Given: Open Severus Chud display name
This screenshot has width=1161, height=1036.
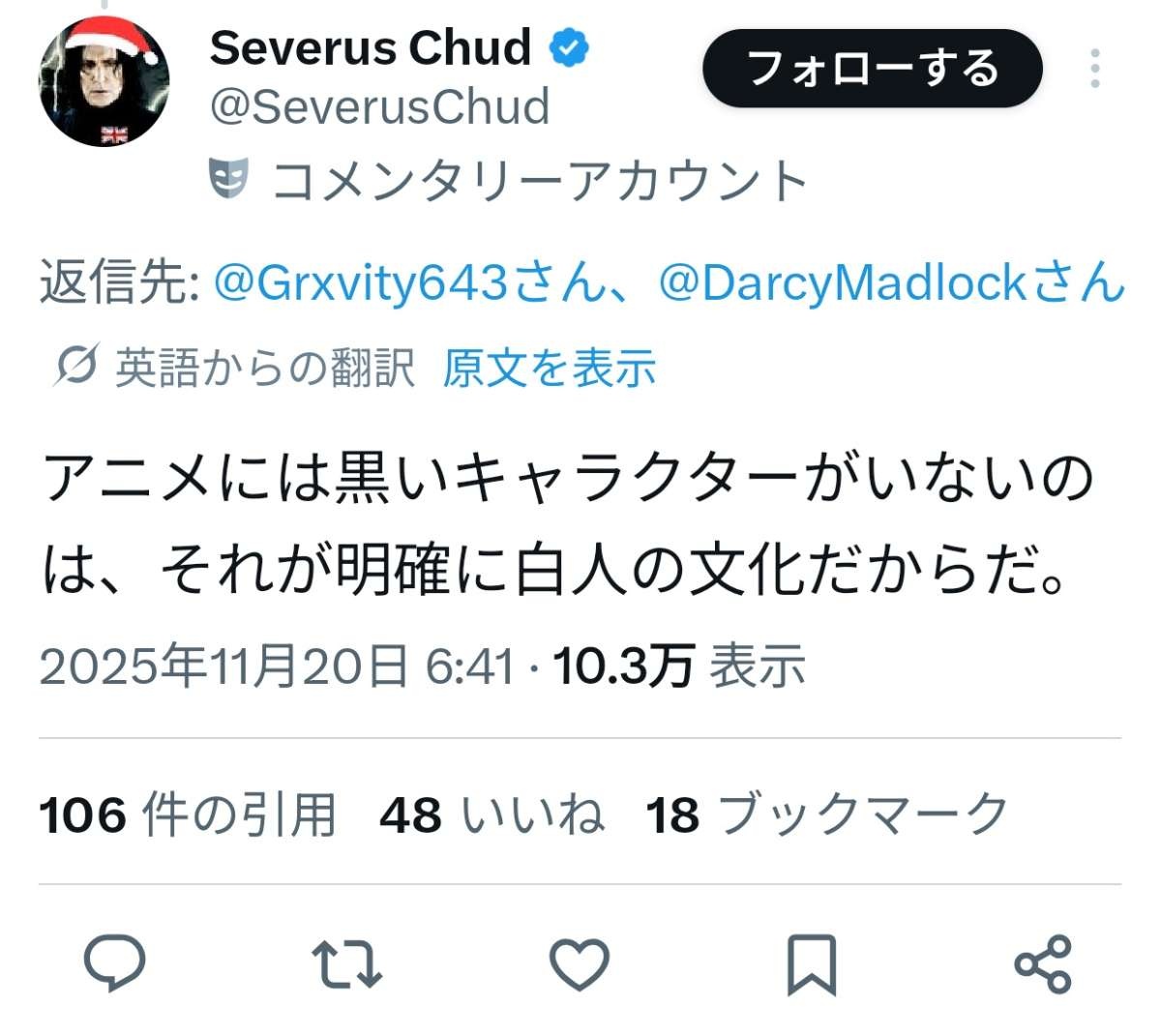Looking at the screenshot, I should coord(371,46).
